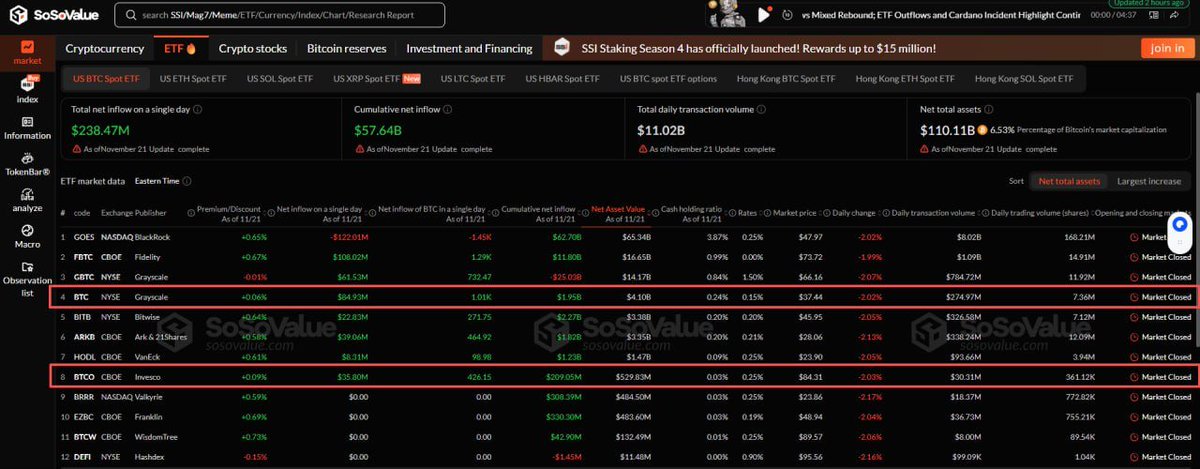Viewport: 1200px width, 469px height.
Task: Click the info icon before Premium/Discount column
Action: [190, 211]
